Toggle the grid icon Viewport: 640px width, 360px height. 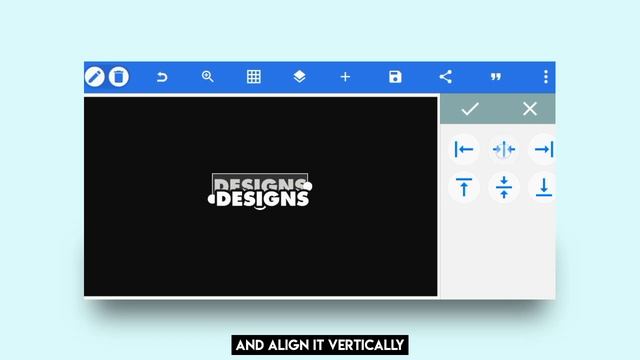point(253,77)
